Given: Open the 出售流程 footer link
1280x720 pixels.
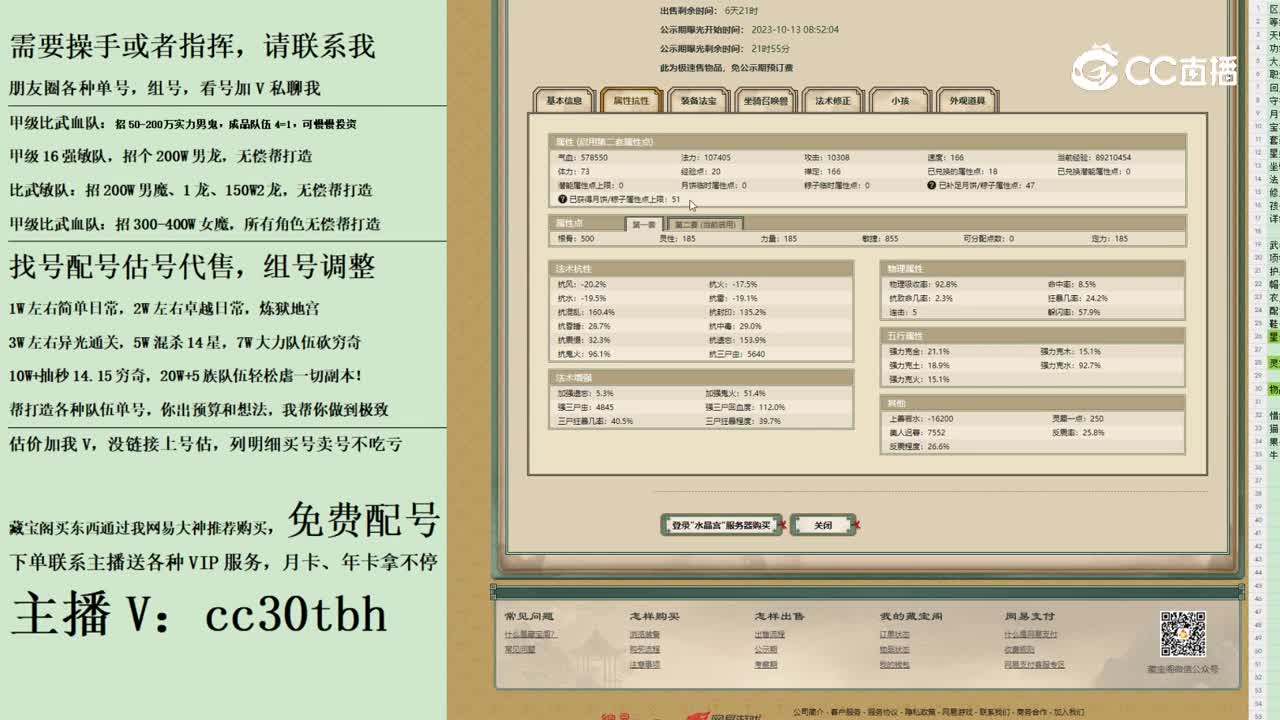Looking at the screenshot, I should (x=770, y=634).
